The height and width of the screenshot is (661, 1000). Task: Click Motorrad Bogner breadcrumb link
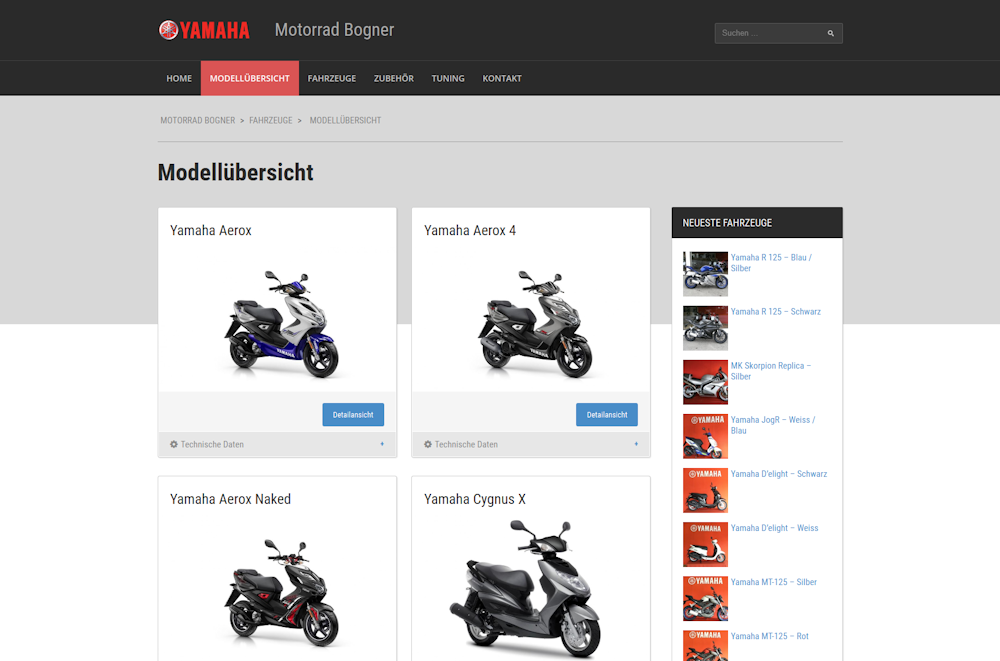click(198, 120)
